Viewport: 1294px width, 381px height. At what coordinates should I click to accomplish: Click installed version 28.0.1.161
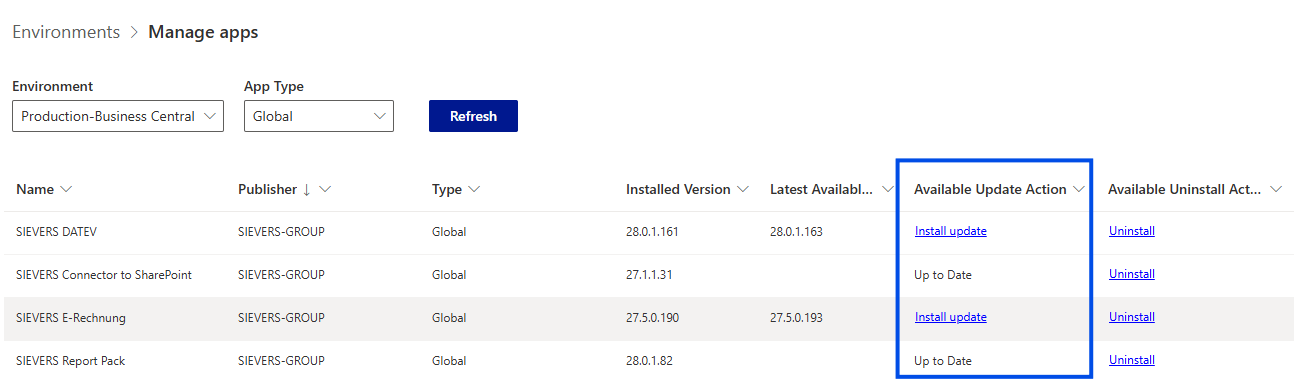[x=652, y=231]
